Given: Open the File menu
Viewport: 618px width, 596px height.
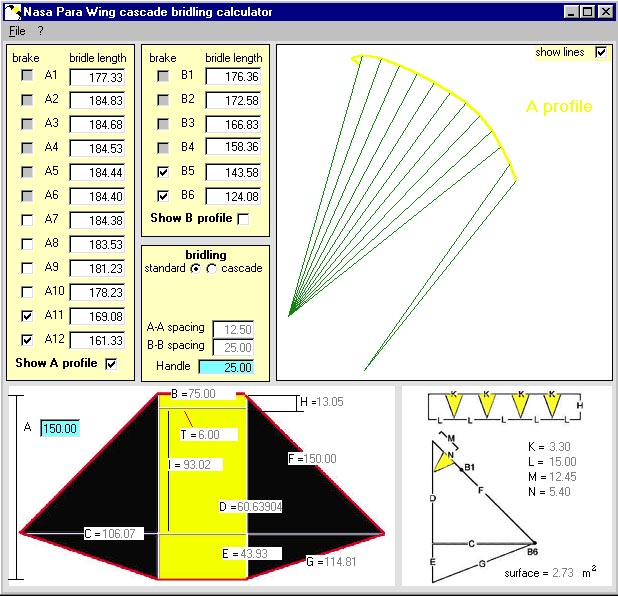Looking at the screenshot, I should (17, 31).
